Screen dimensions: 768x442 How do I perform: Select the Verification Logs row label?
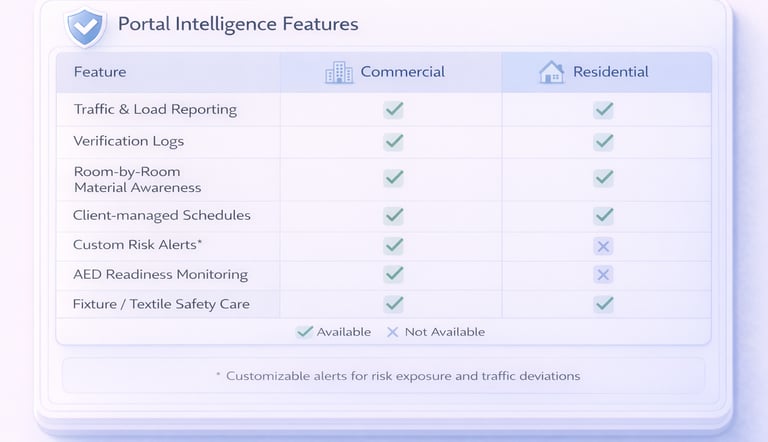[128, 141]
